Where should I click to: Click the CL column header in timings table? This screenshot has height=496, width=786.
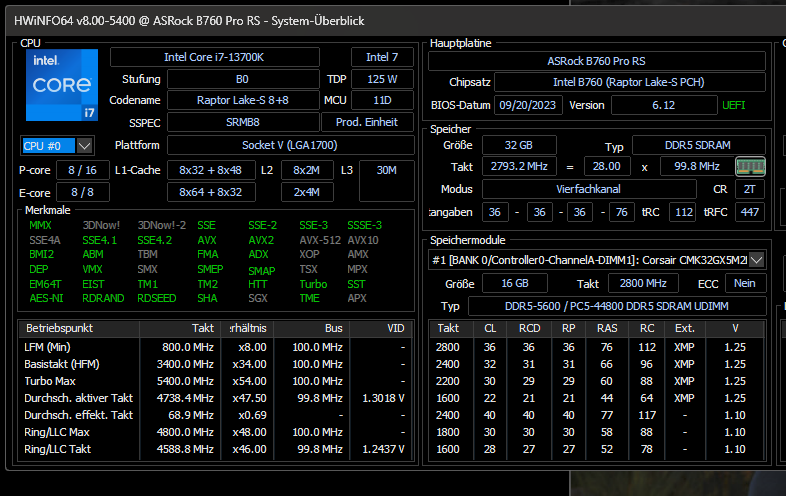coord(490,328)
